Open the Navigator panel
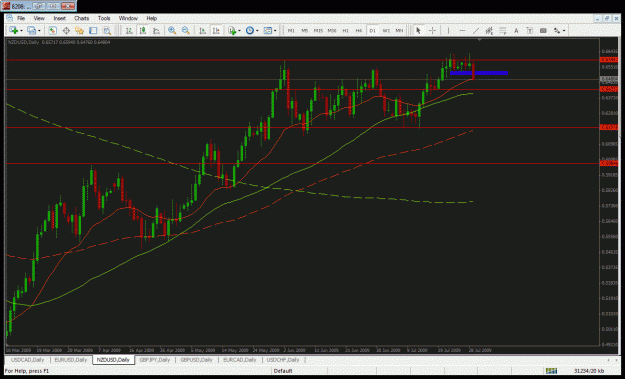625x379 pixels. (x=79, y=31)
